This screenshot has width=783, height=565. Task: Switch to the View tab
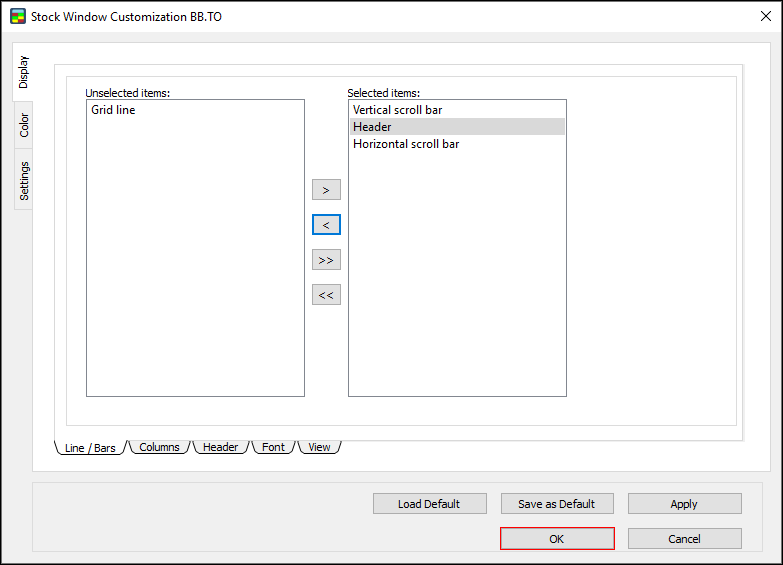coord(319,447)
